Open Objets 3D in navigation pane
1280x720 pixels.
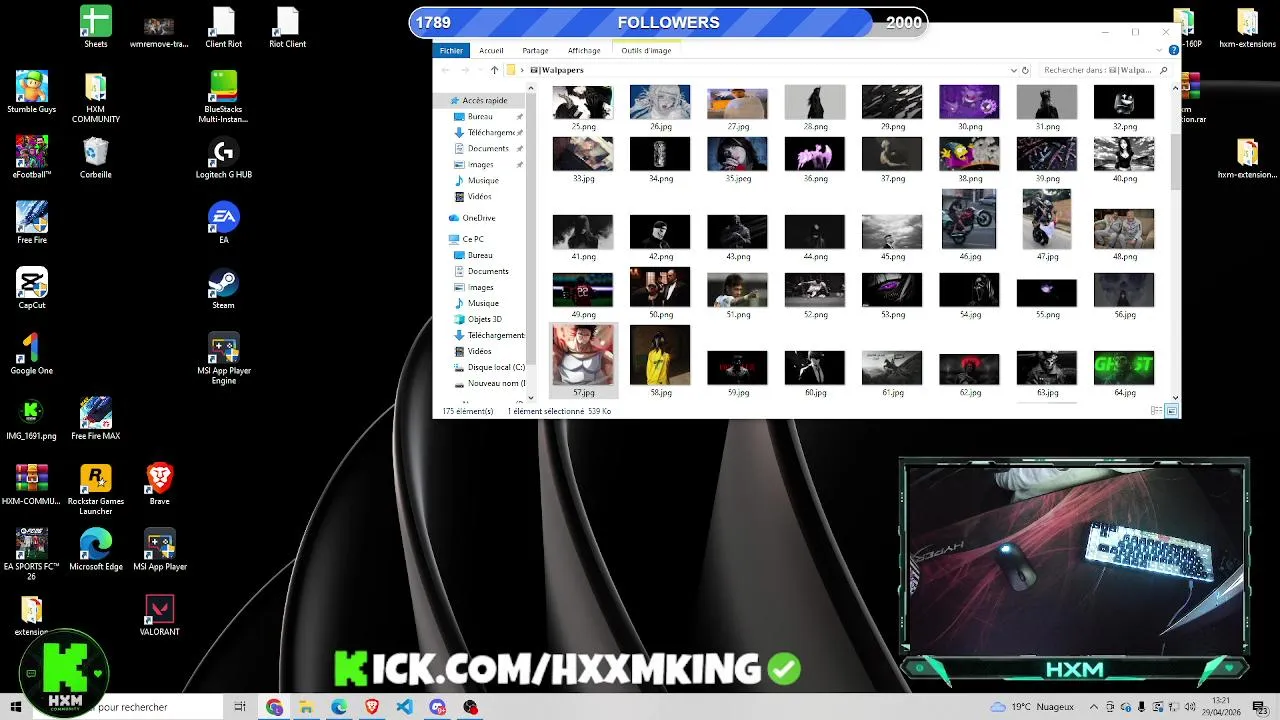477,319
